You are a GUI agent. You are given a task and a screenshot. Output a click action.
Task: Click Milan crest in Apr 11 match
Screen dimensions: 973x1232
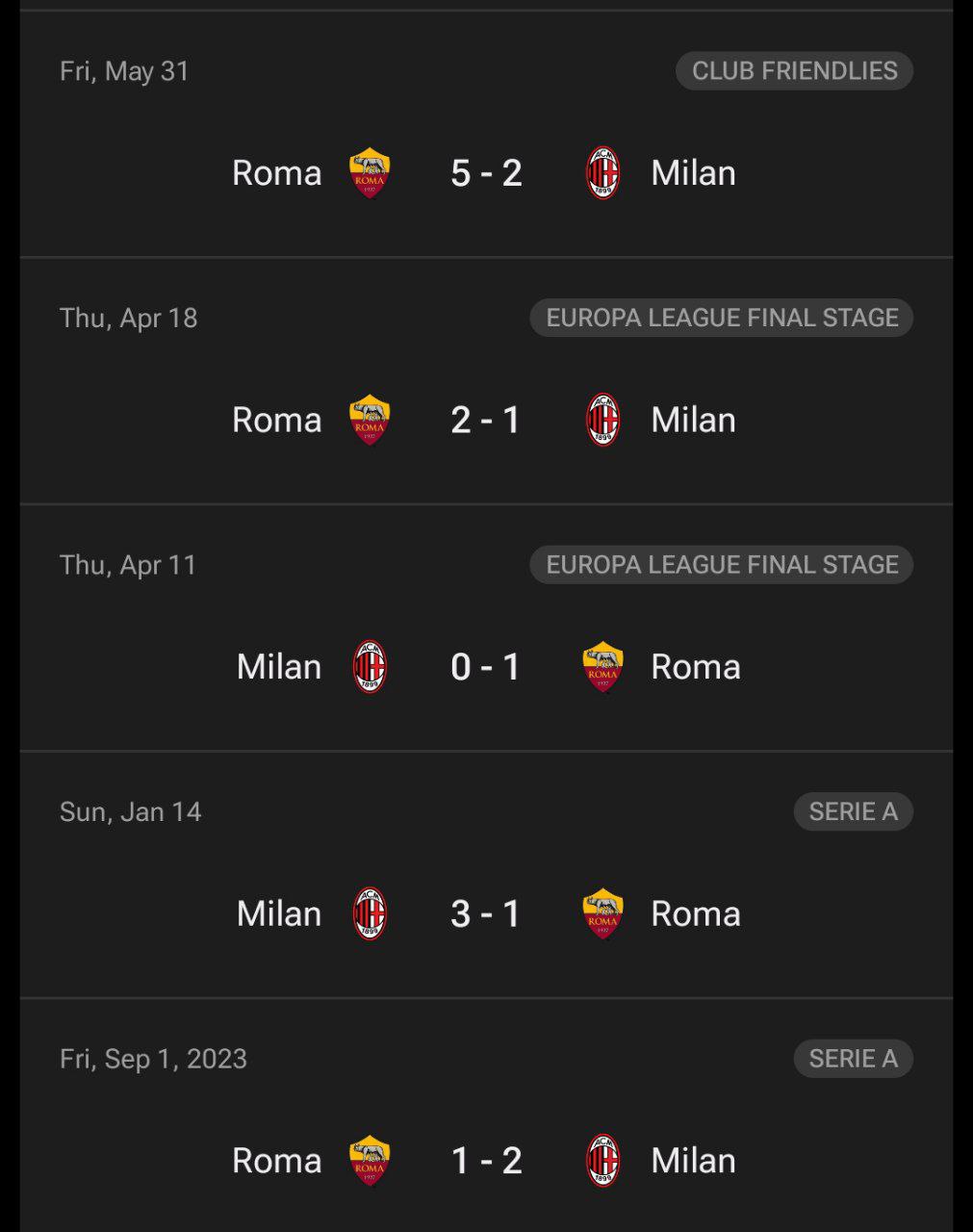click(370, 667)
